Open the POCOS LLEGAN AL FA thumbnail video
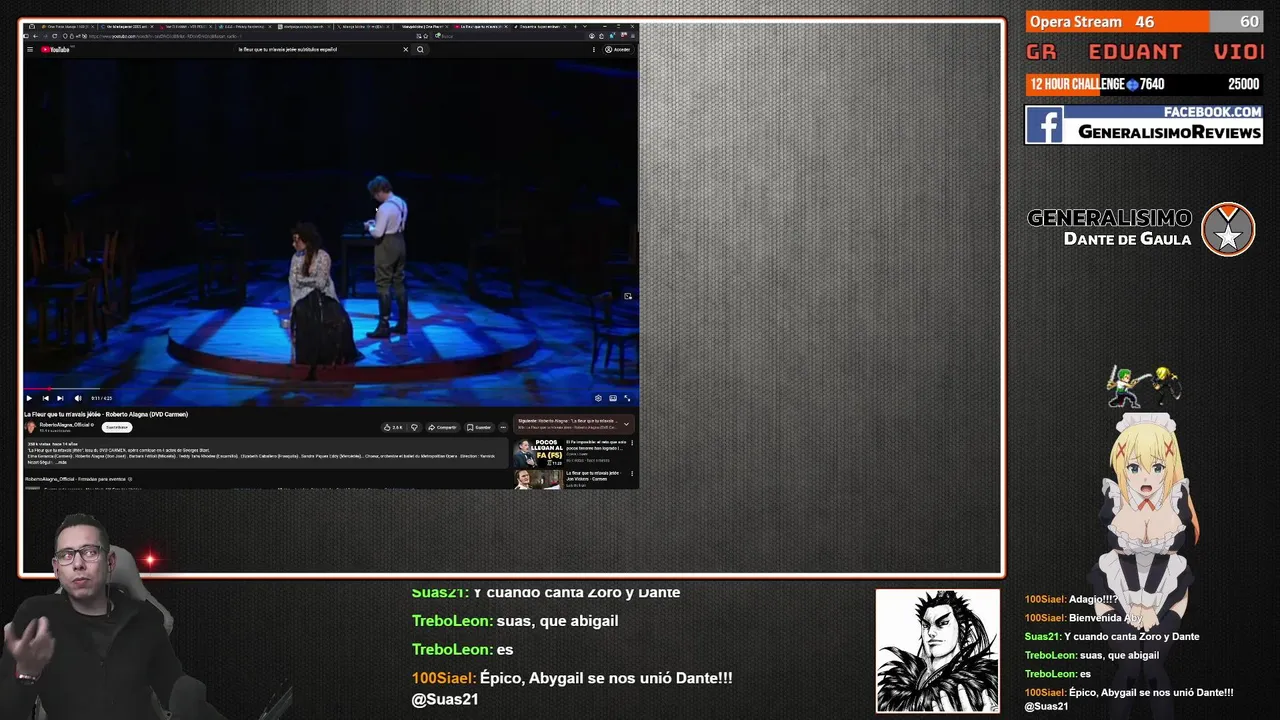Viewport: 1280px width, 720px height. 538,453
